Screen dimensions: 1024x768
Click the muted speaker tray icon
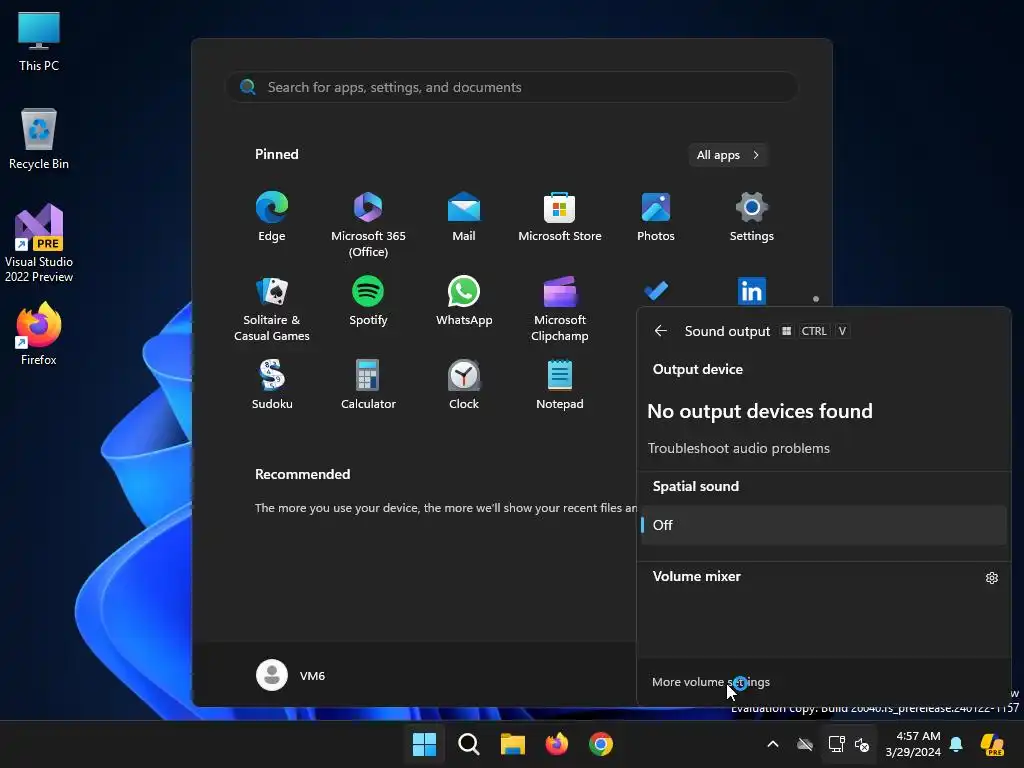click(x=862, y=744)
